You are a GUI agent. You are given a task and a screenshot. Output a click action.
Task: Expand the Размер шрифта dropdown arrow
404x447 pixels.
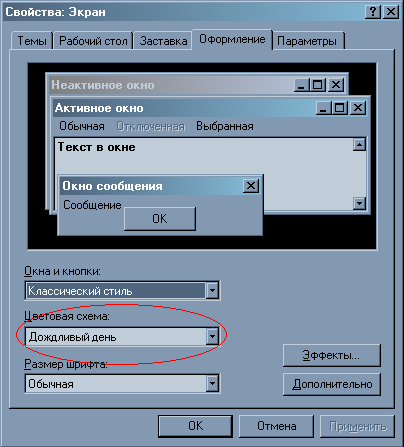[212, 383]
